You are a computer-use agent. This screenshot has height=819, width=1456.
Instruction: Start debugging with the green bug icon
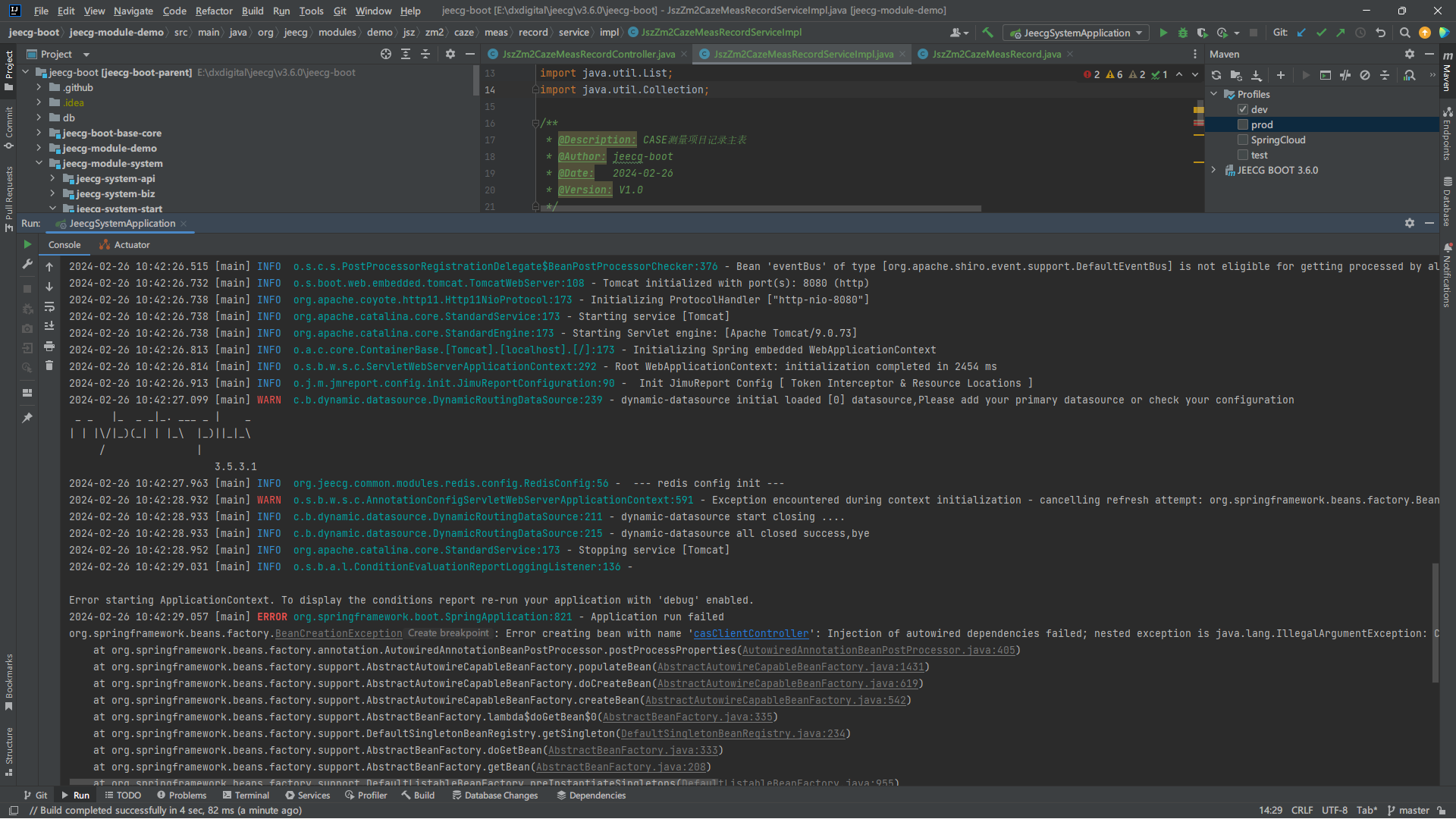(x=1182, y=33)
